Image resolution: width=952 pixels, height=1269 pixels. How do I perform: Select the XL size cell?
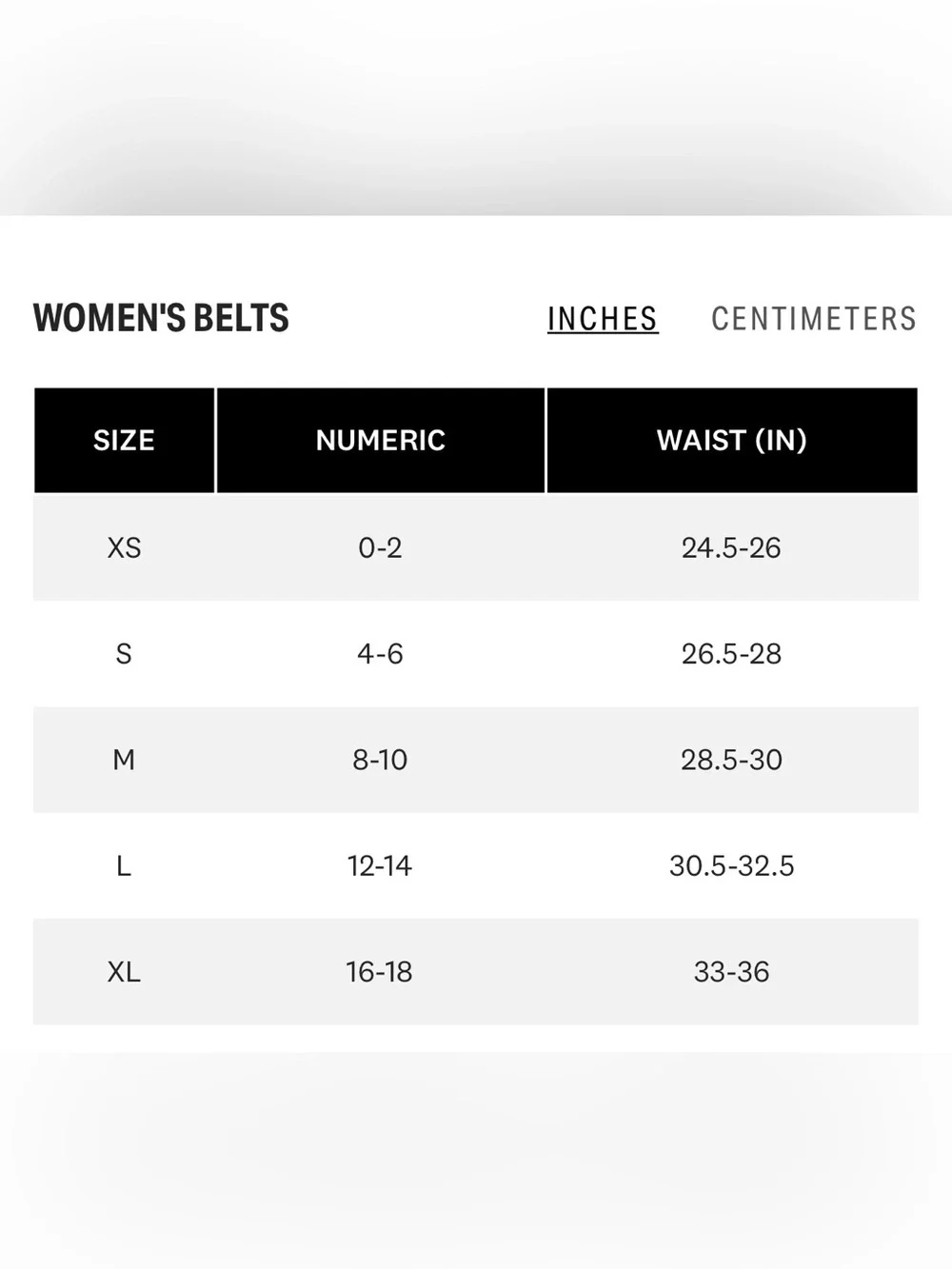coord(124,972)
